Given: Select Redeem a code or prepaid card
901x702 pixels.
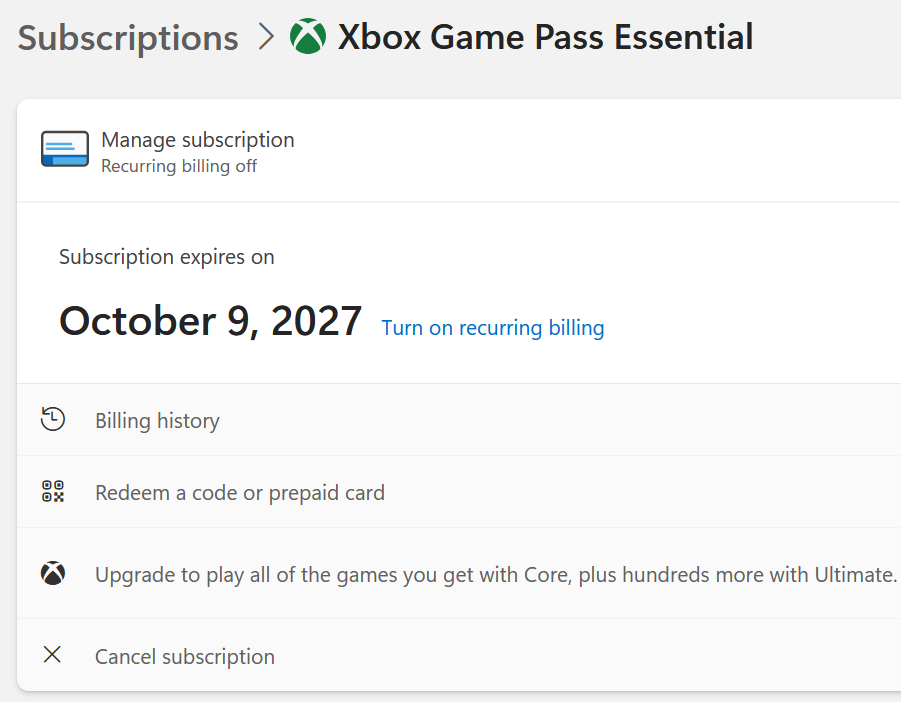Looking at the screenshot, I should [x=240, y=493].
